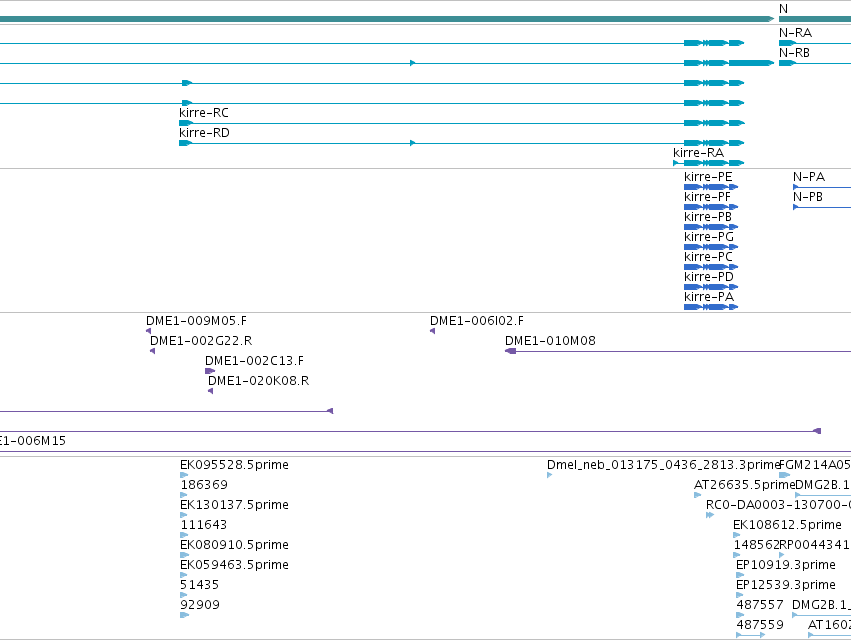Select the EP12539.3prime EST label

pos(785,585)
